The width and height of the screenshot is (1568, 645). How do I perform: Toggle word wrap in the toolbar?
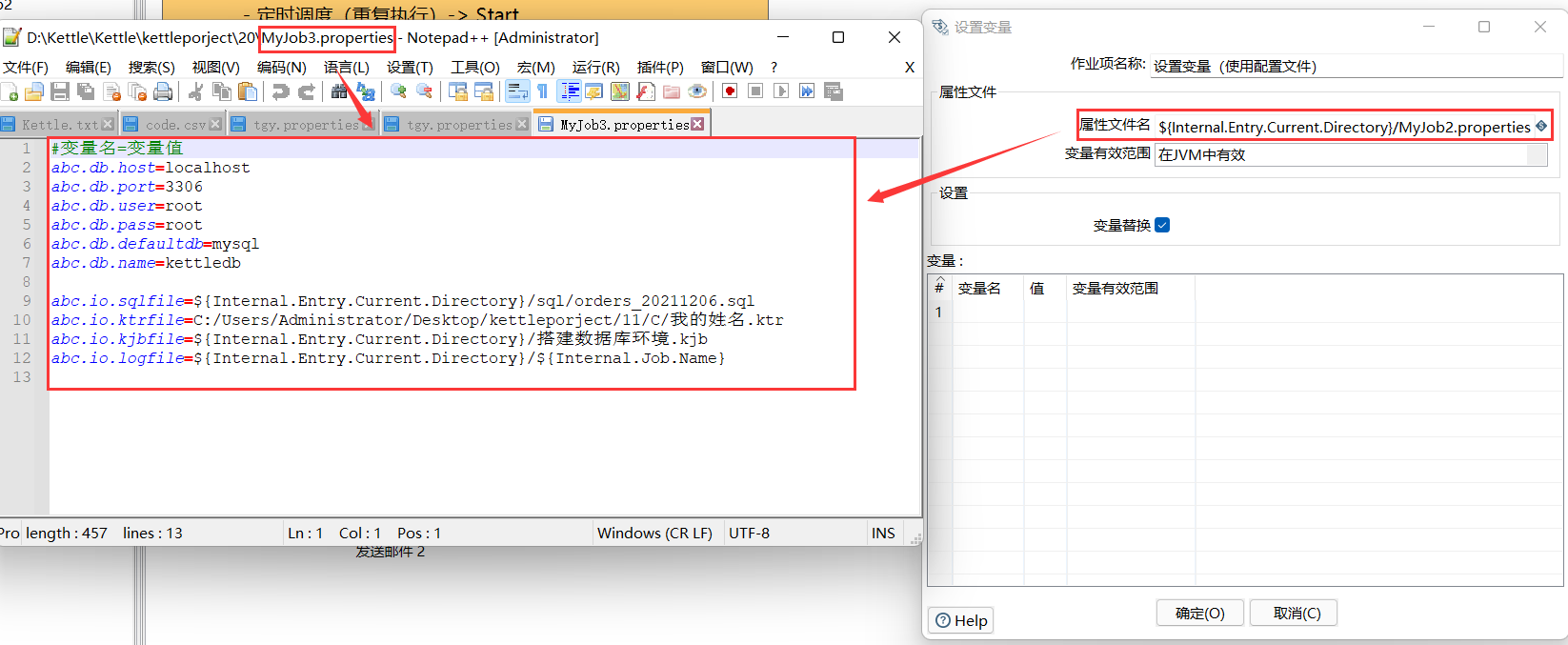(x=517, y=91)
